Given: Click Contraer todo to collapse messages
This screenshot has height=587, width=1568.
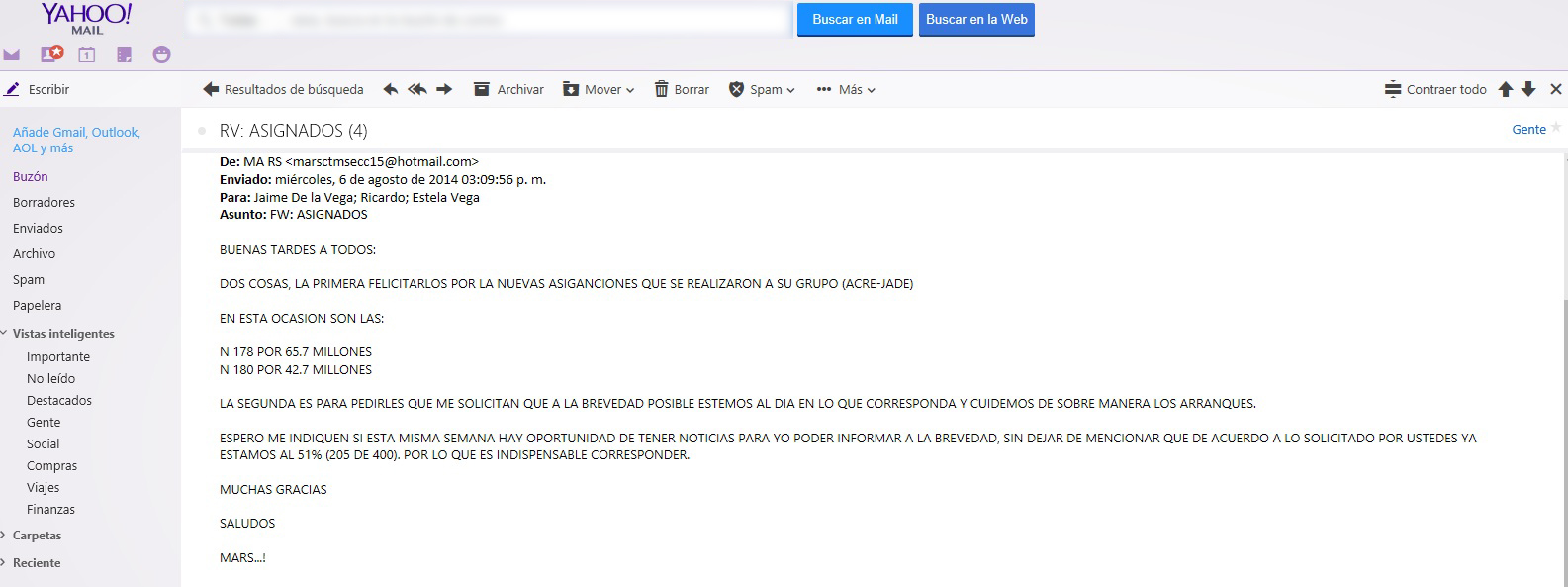Looking at the screenshot, I should coord(1435,89).
